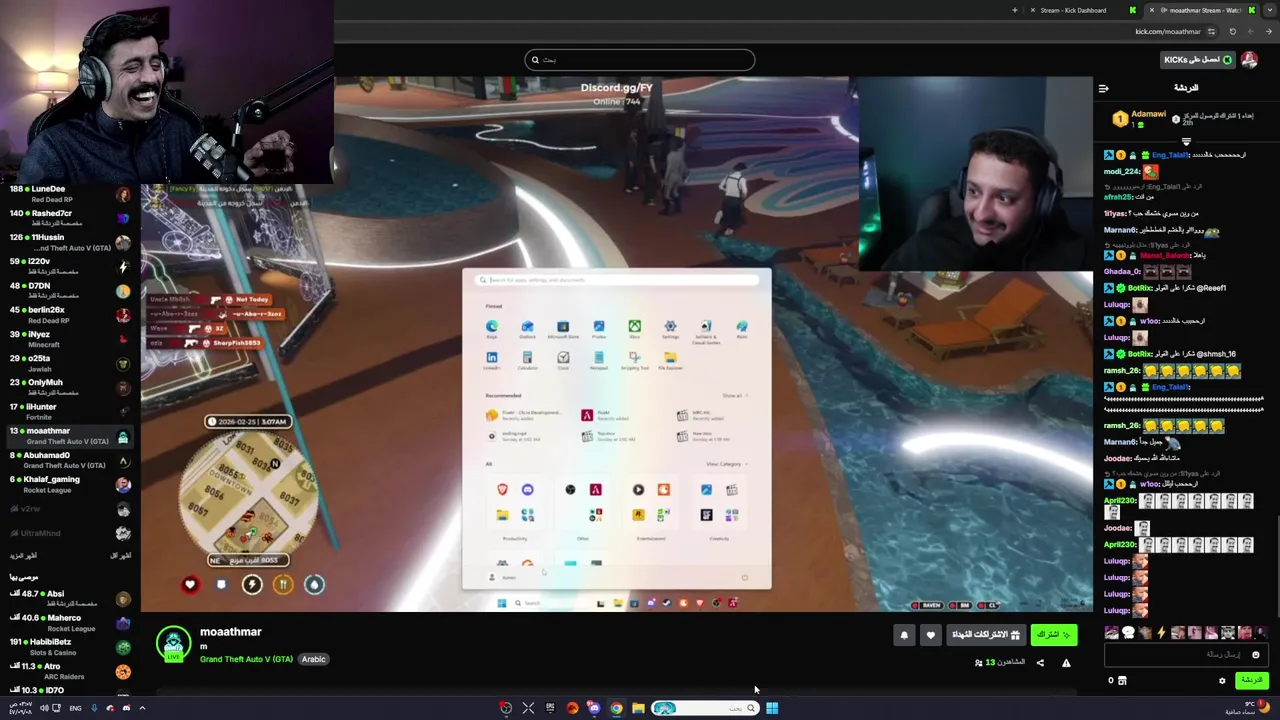This screenshot has height=720, width=1280.
Task: Click the search magnifier in Kick search bar
Action: coord(535,60)
